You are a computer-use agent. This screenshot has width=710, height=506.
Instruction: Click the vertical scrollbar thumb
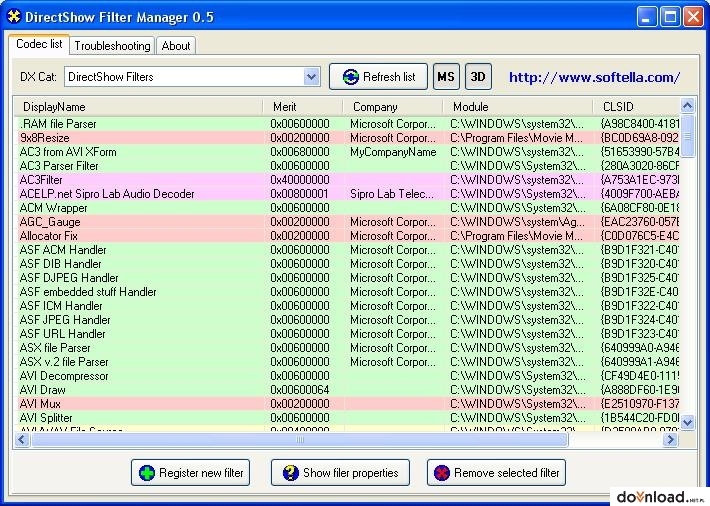click(x=687, y=136)
